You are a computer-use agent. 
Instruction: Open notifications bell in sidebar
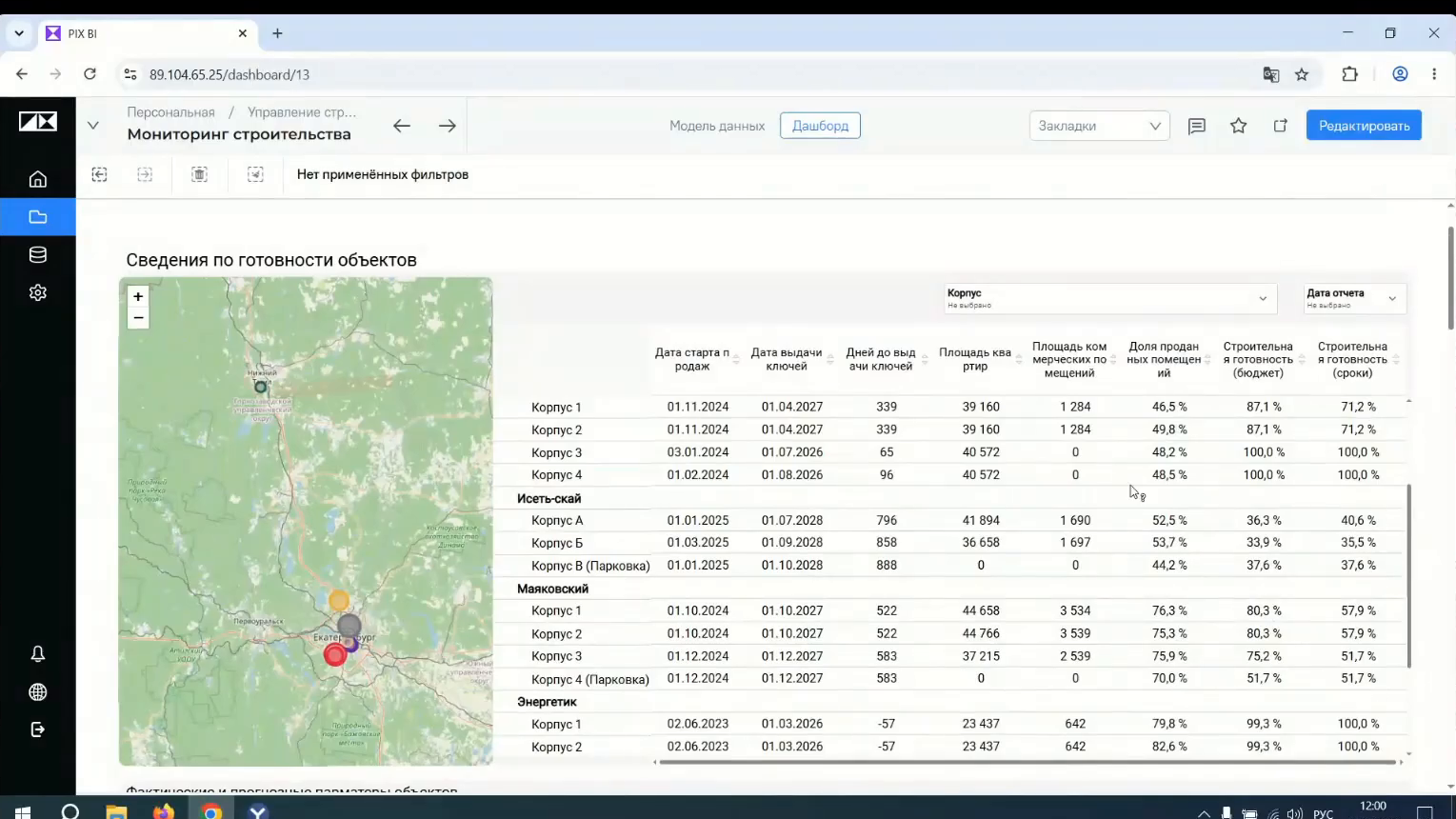click(x=38, y=654)
